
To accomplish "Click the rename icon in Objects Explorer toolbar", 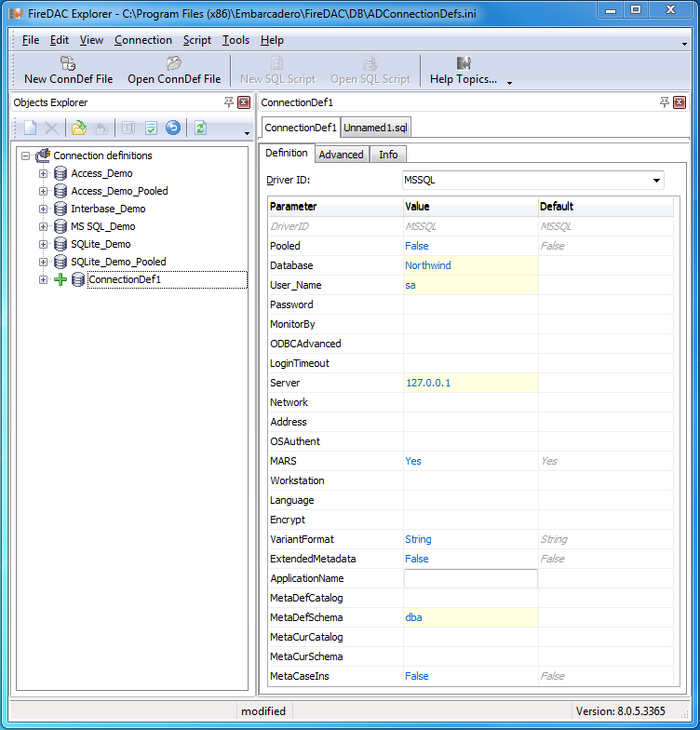I will click(128, 128).
